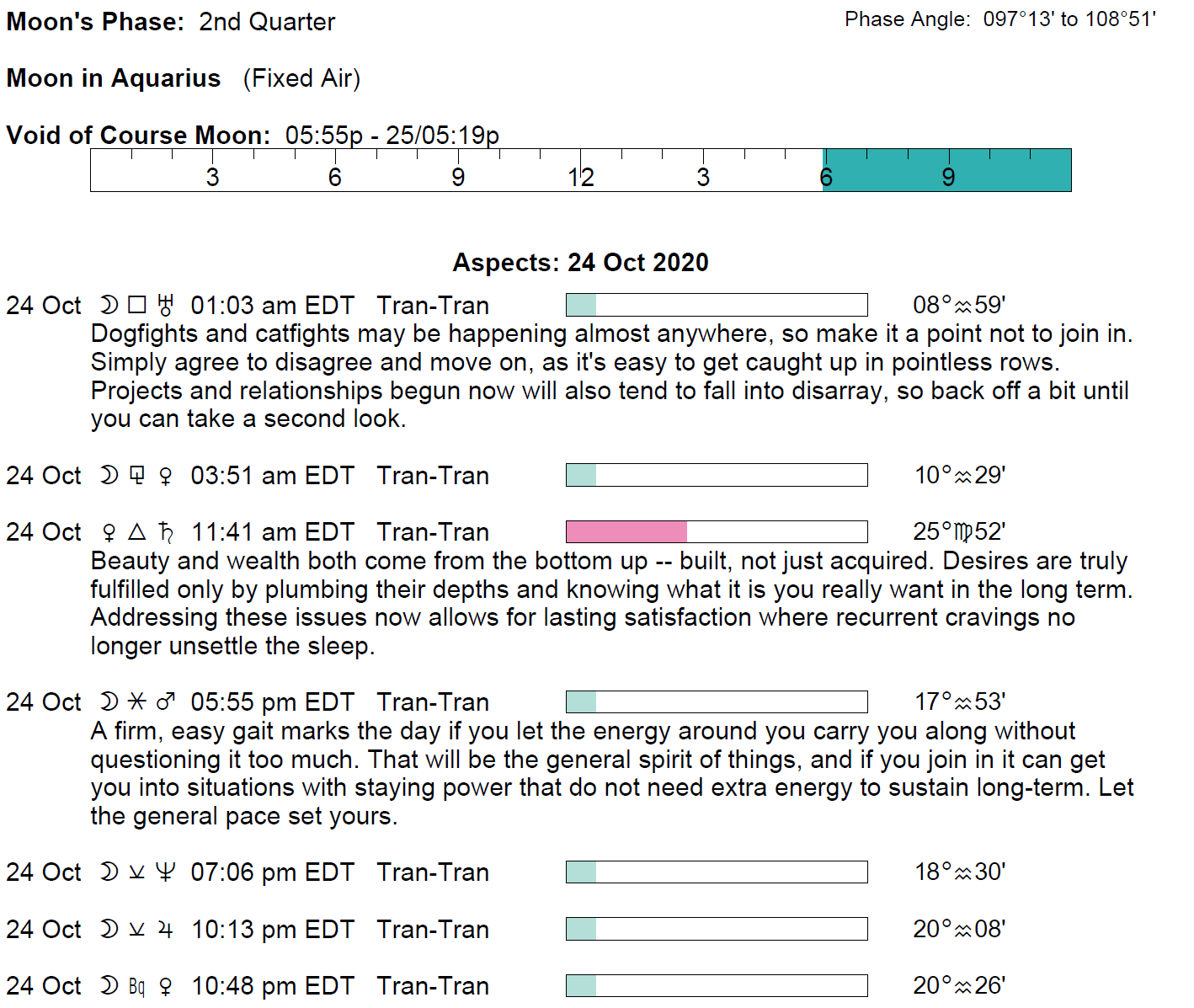Click the Aquarius glyph in 08°59' position

click(x=962, y=306)
